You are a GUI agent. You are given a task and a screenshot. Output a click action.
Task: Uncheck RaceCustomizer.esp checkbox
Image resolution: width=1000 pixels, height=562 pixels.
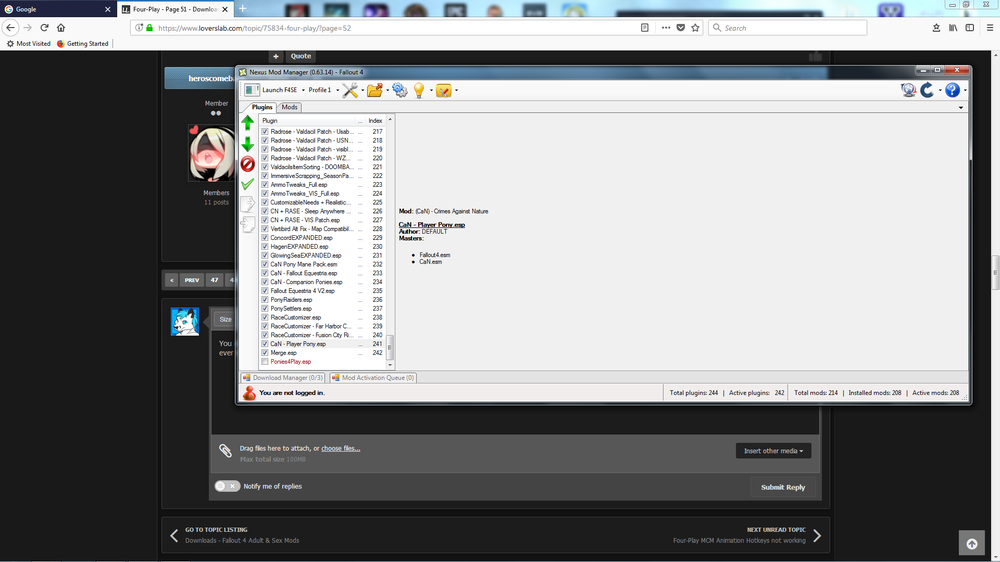pyautogui.click(x=265, y=317)
